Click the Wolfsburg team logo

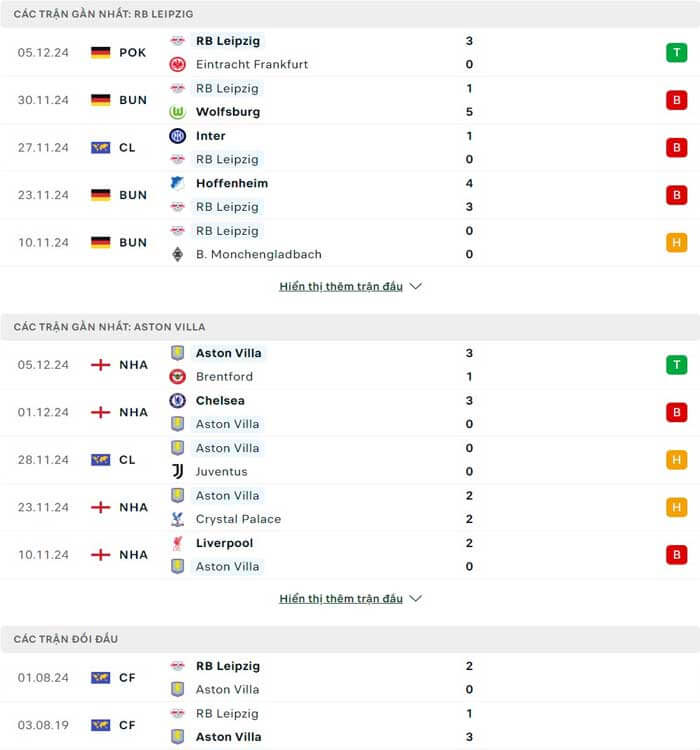[177, 112]
